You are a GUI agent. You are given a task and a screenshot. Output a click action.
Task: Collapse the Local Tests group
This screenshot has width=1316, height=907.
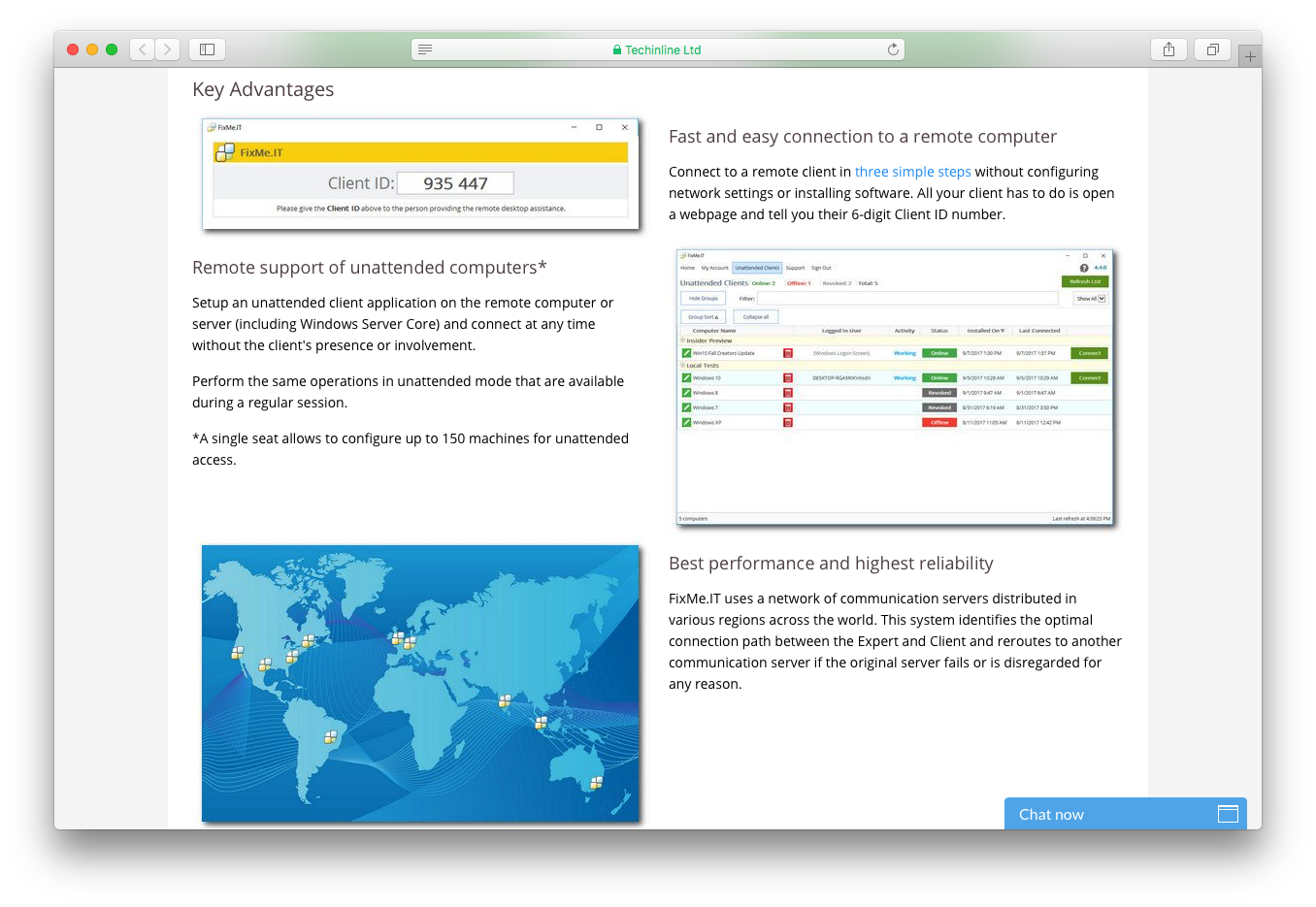[683, 366]
